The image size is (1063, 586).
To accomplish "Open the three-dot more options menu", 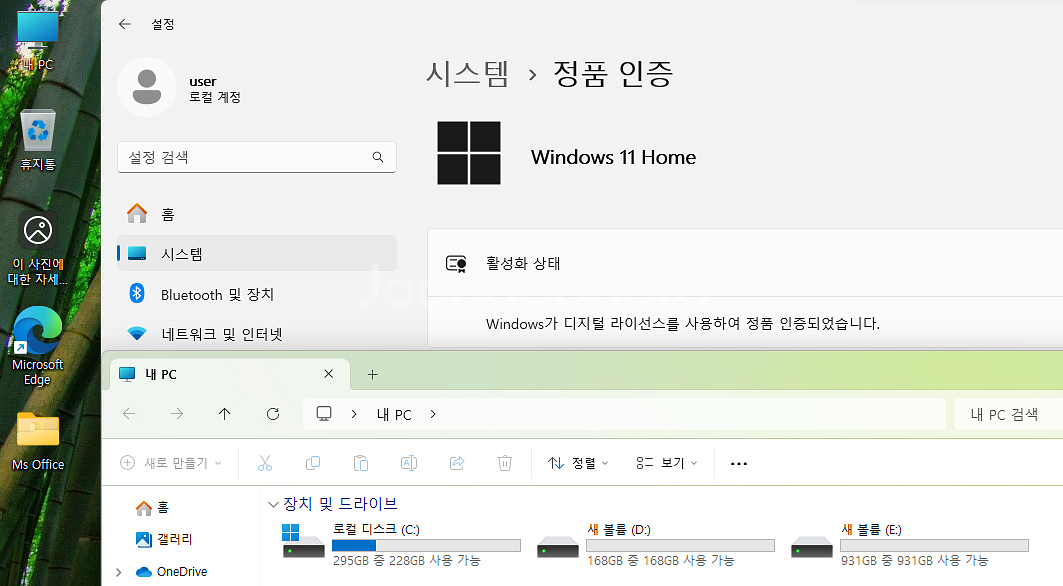I will (739, 464).
